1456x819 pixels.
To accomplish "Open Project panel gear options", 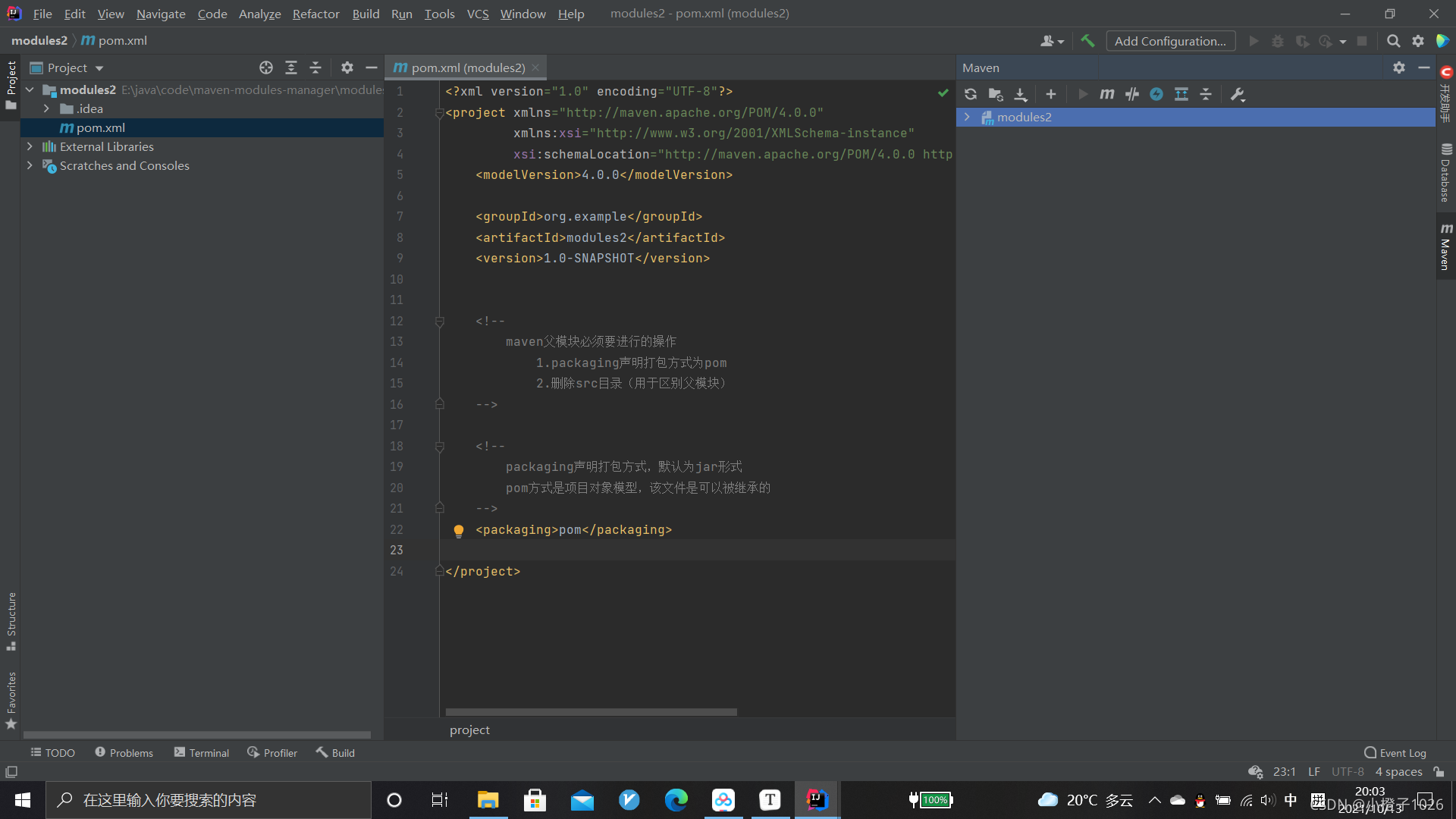I will tap(347, 67).
